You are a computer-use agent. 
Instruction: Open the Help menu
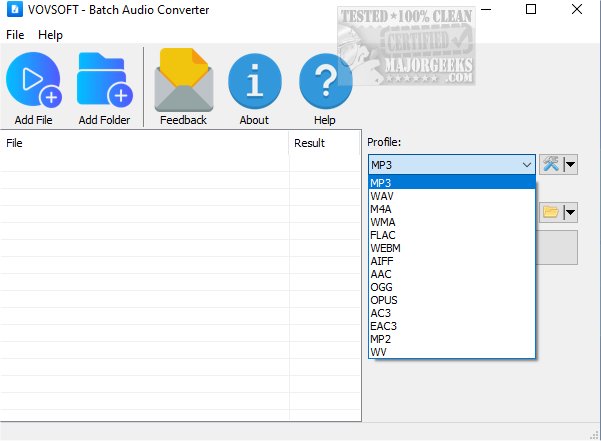(50, 35)
